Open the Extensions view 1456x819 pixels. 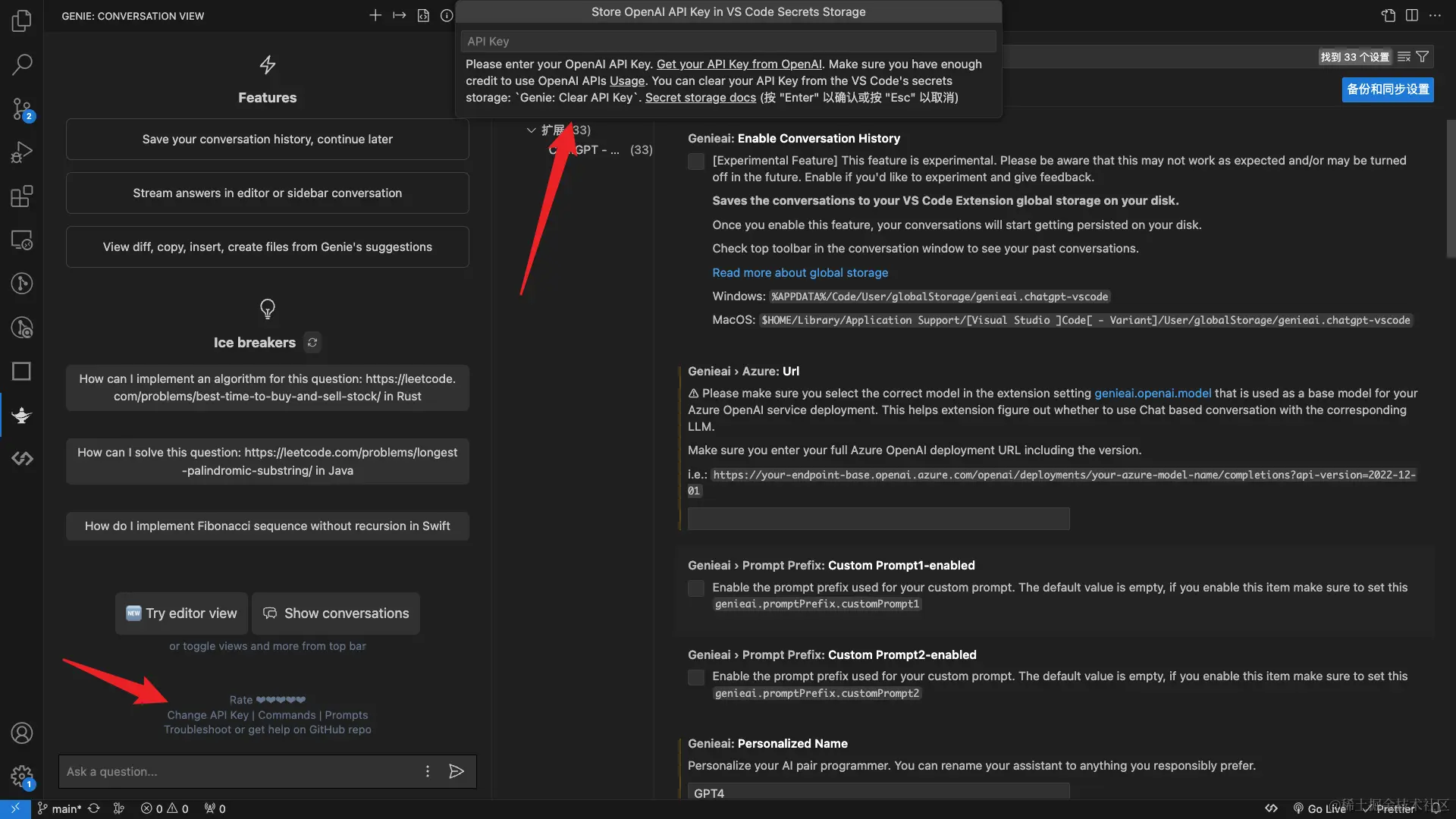pyautogui.click(x=22, y=196)
